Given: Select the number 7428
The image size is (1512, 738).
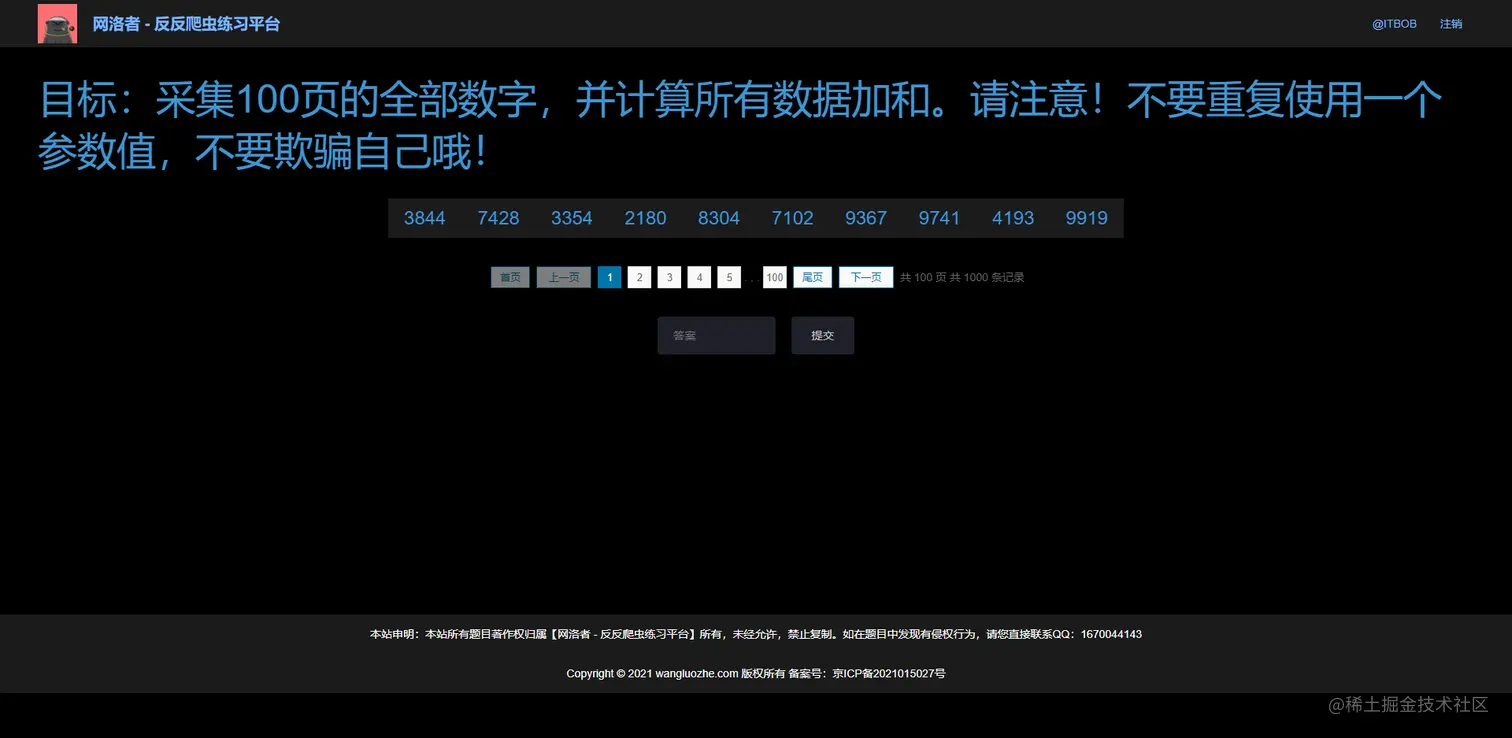Looking at the screenshot, I should point(498,218).
